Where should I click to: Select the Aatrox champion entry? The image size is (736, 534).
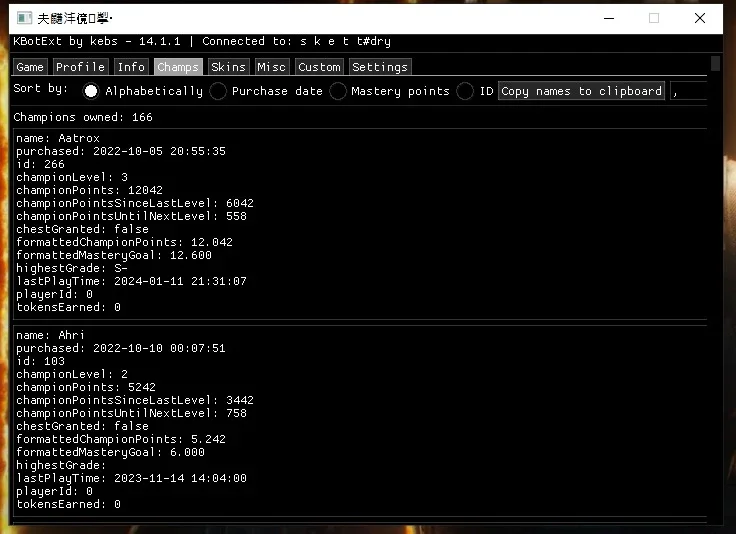[360, 223]
